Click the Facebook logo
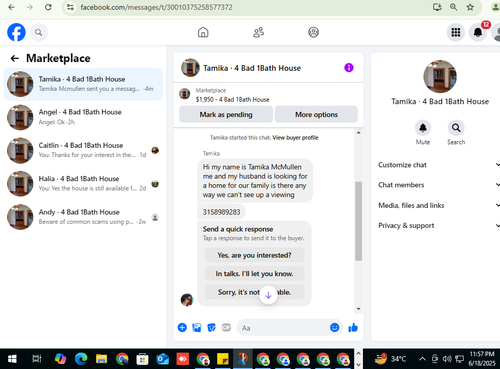 (x=16, y=32)
